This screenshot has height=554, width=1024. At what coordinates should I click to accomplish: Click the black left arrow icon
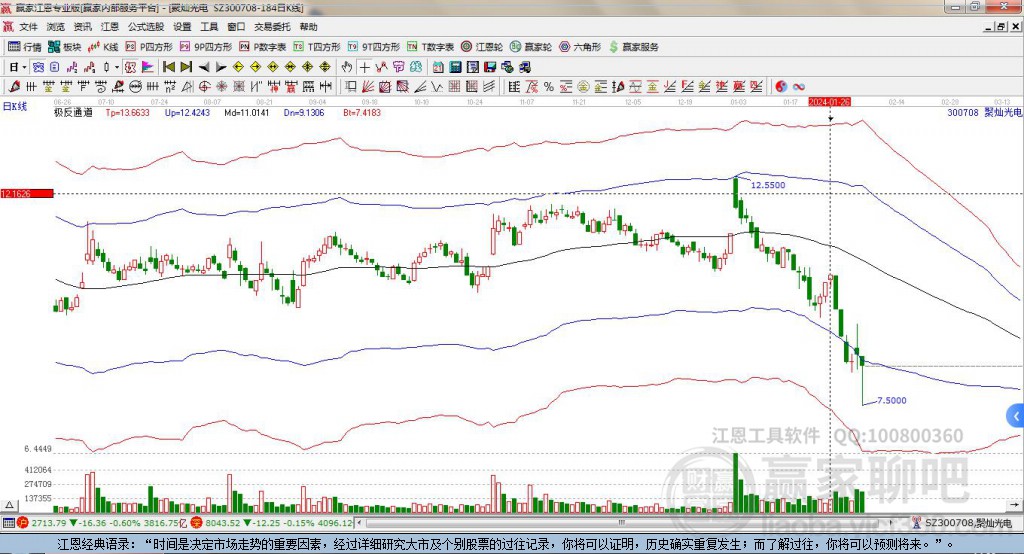pyautogui.click(x=203, y=67)
